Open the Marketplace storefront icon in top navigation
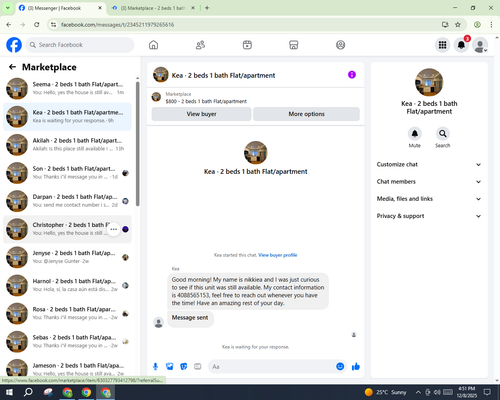The height and width of the screenshot is (400, 500). point(294,45)
